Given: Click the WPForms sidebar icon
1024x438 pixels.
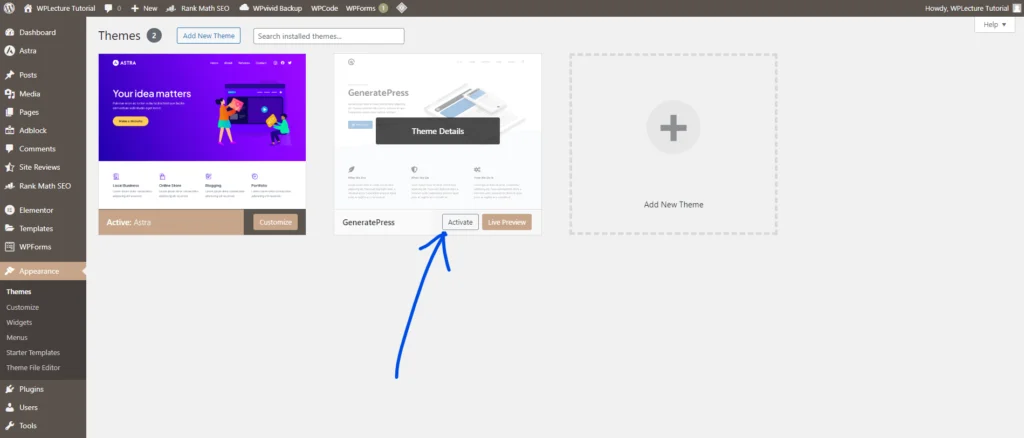Looking at the screenshot, I should 10,247.
